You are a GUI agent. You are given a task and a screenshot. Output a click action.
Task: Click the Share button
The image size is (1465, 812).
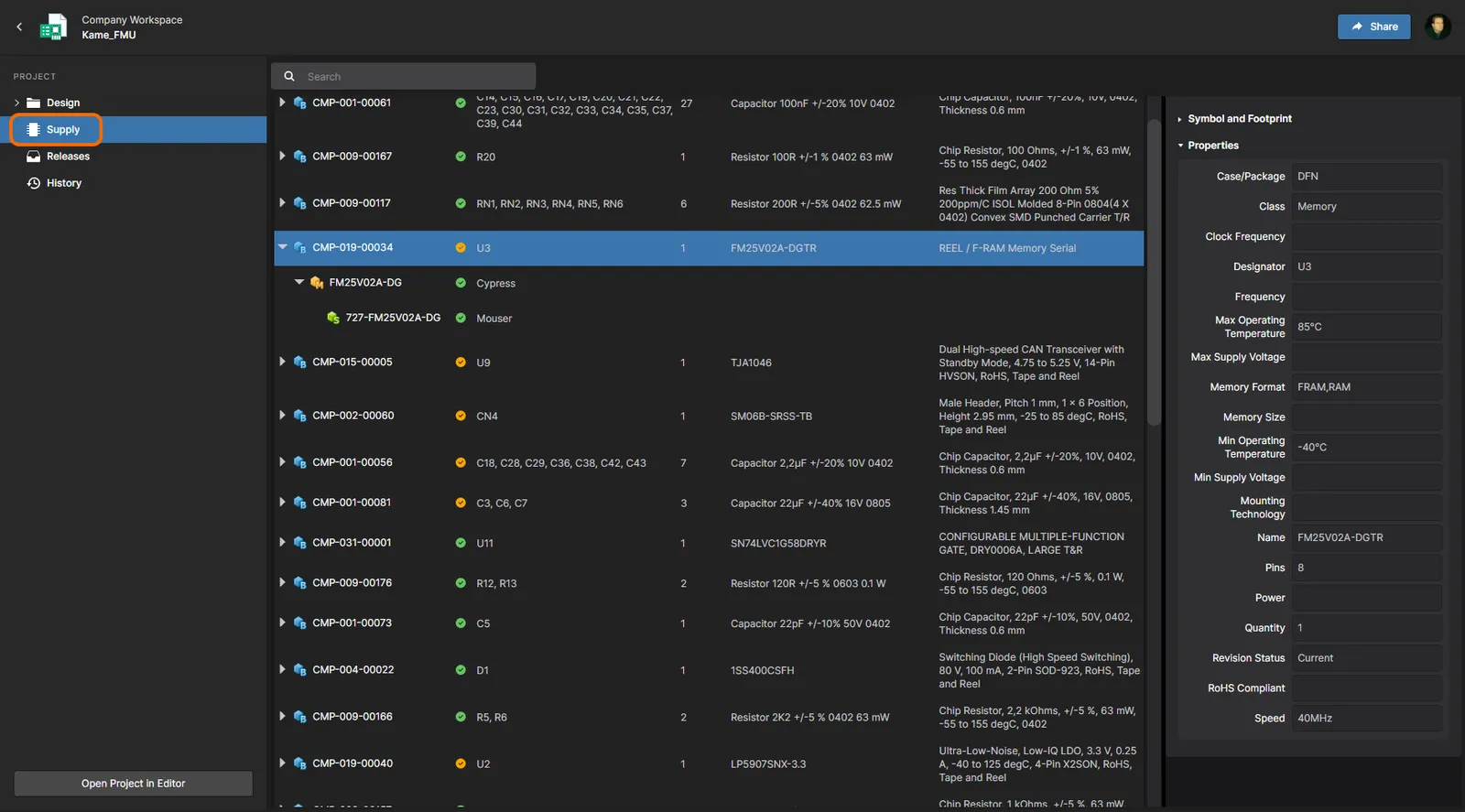click(x=1373, y=27)
